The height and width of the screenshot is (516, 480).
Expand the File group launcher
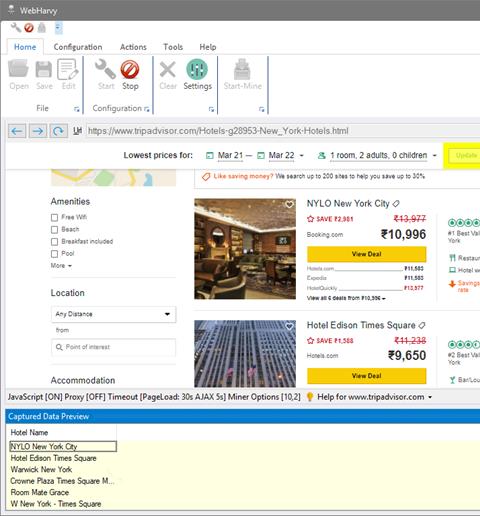(x=77, y=109)
